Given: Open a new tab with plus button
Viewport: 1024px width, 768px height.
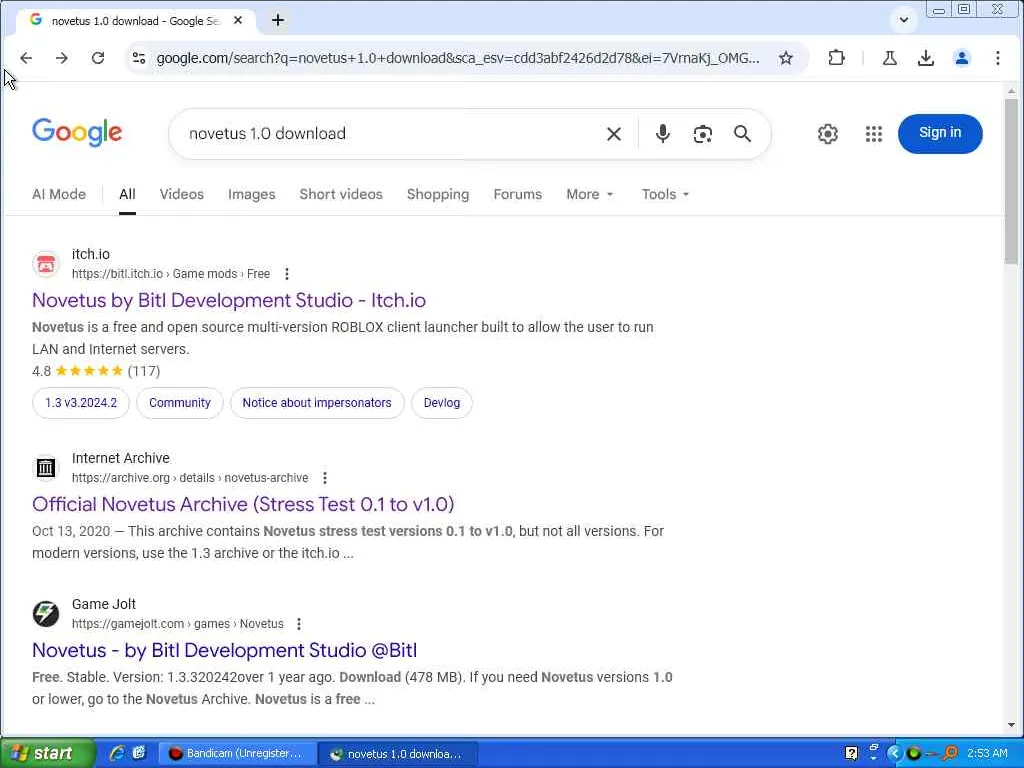Looking at the screenshot, I should pos(278,20).
